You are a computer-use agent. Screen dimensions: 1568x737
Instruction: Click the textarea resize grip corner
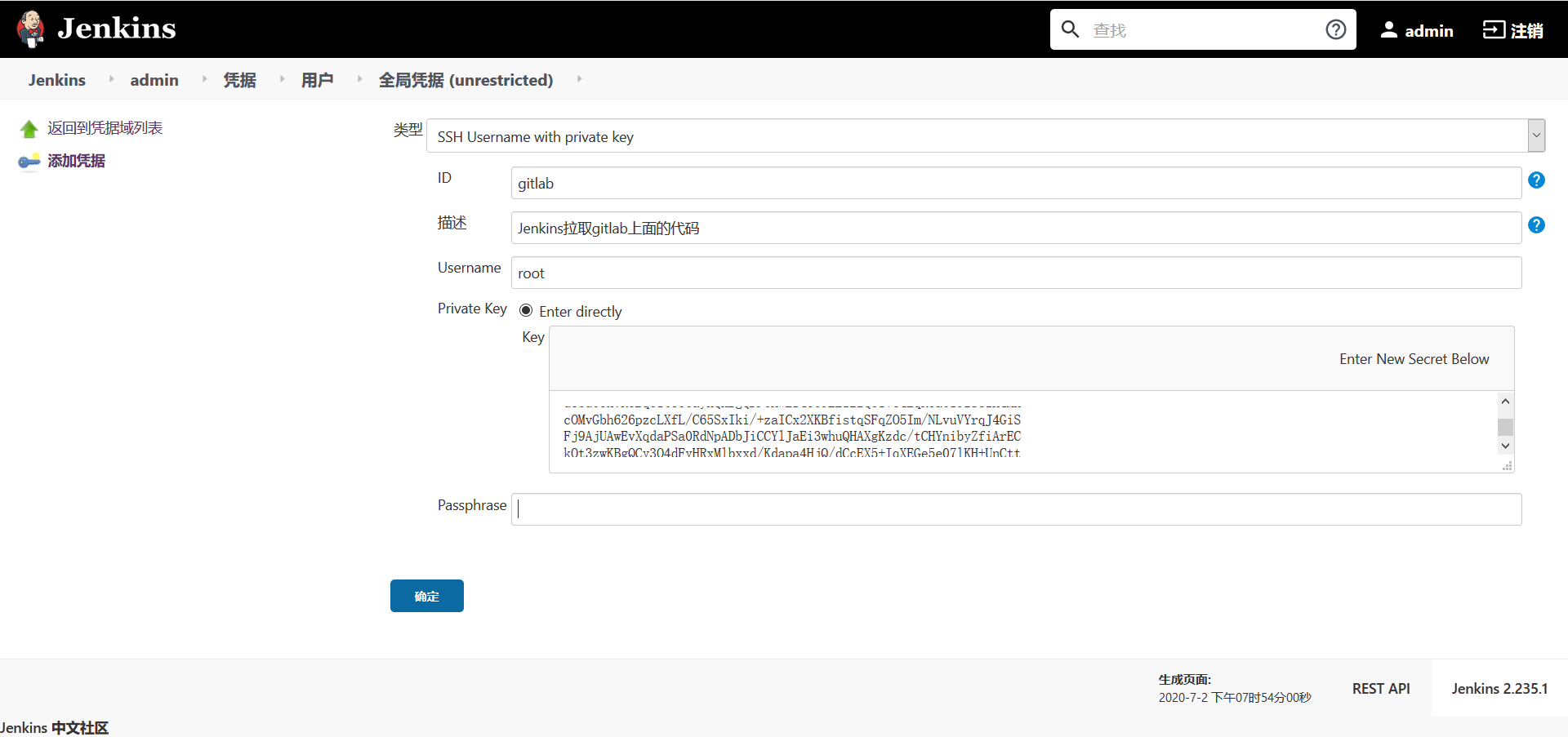pos(1508,466)
